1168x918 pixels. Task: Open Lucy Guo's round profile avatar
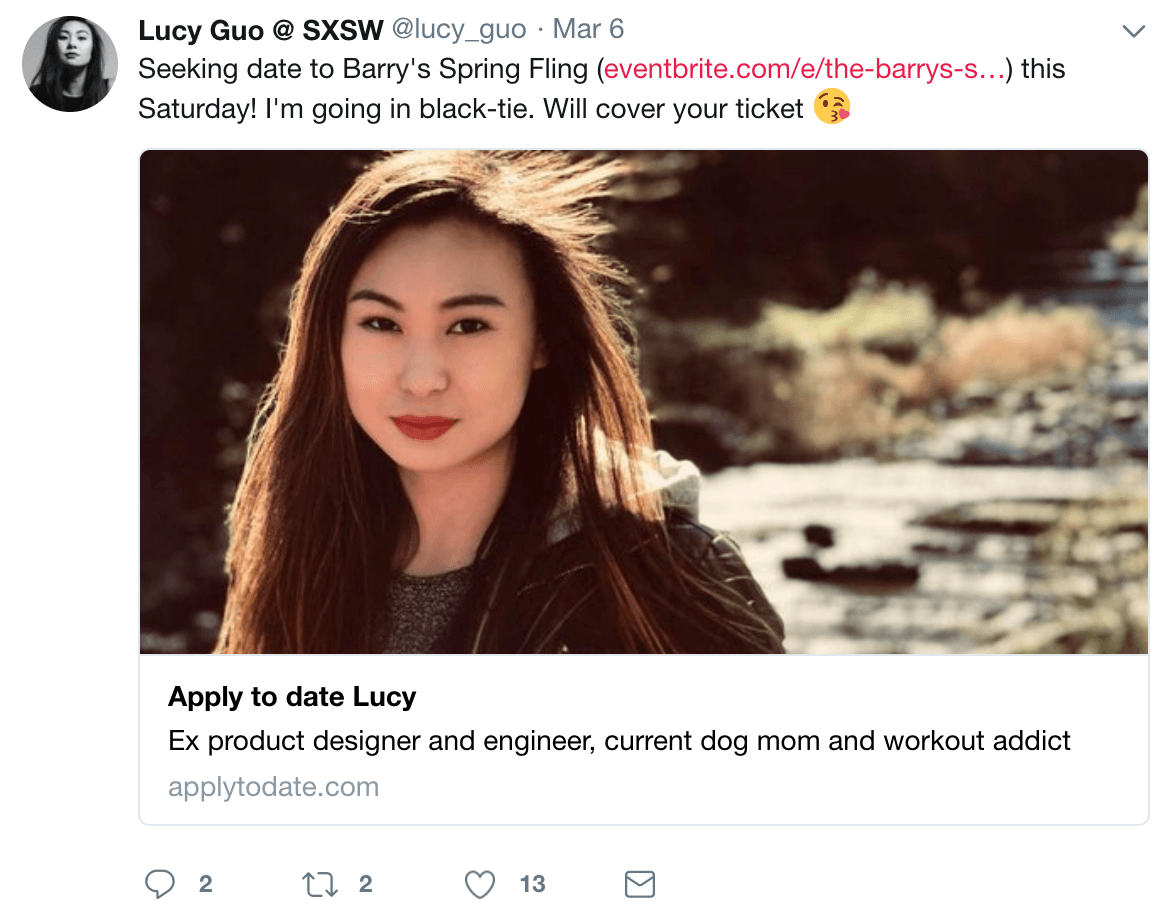70,64
